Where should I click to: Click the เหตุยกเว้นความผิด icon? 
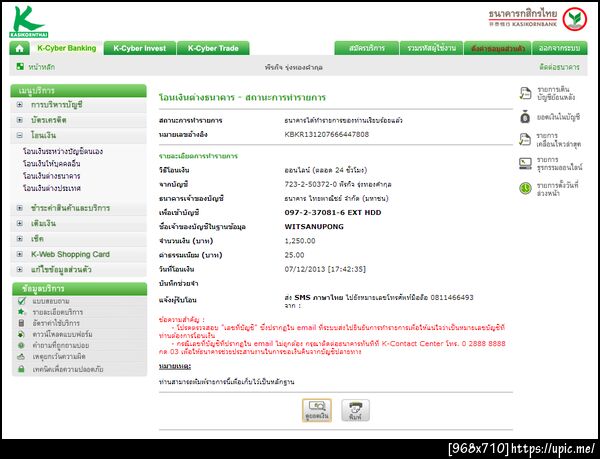tap(21, 357)
